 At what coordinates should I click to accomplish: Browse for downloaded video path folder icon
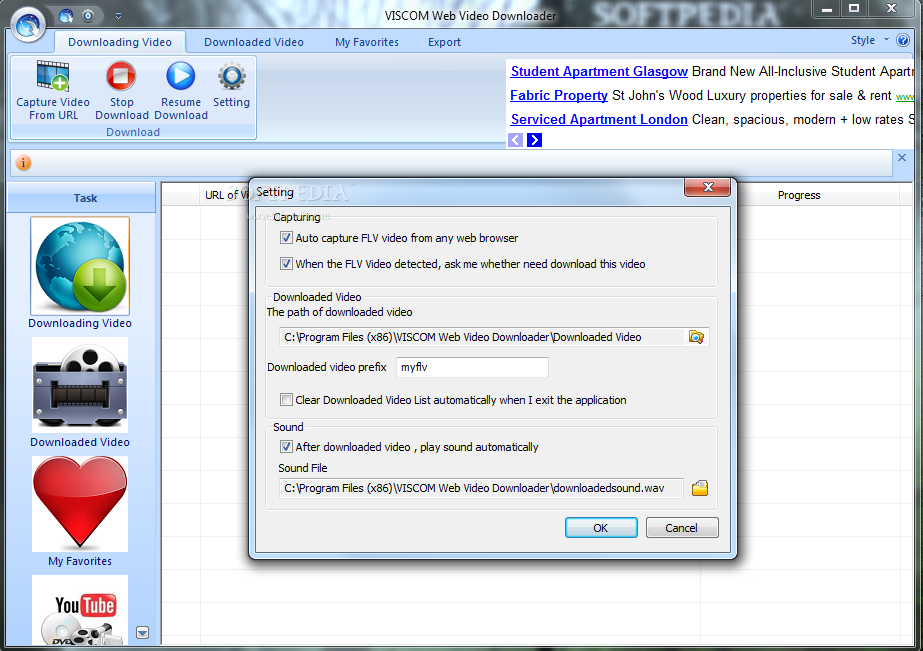click(696, 337)
